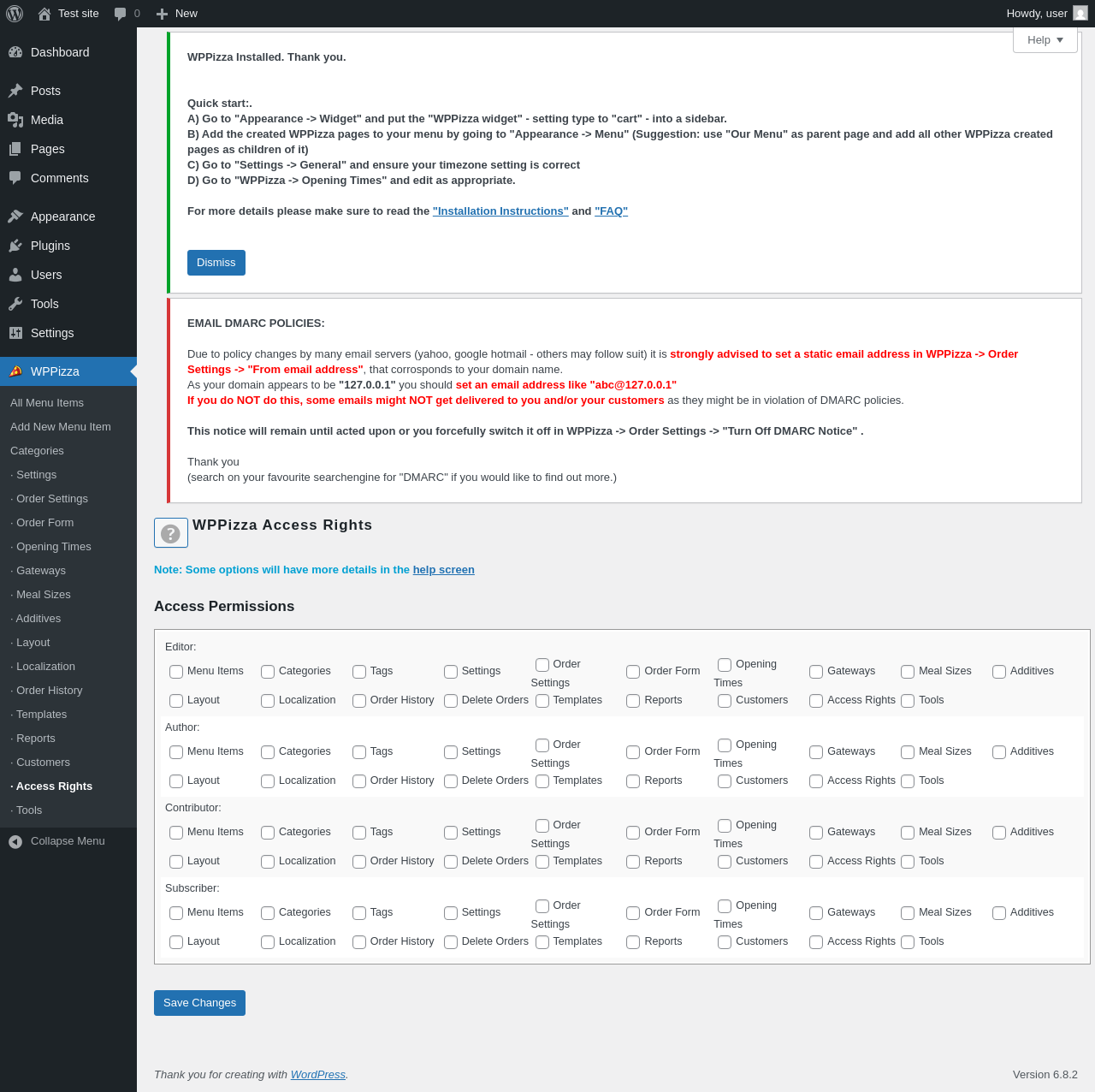This screenshot has height=1092, width=1095.
Task: Enable Customers for Editor role
Action: 725,701
